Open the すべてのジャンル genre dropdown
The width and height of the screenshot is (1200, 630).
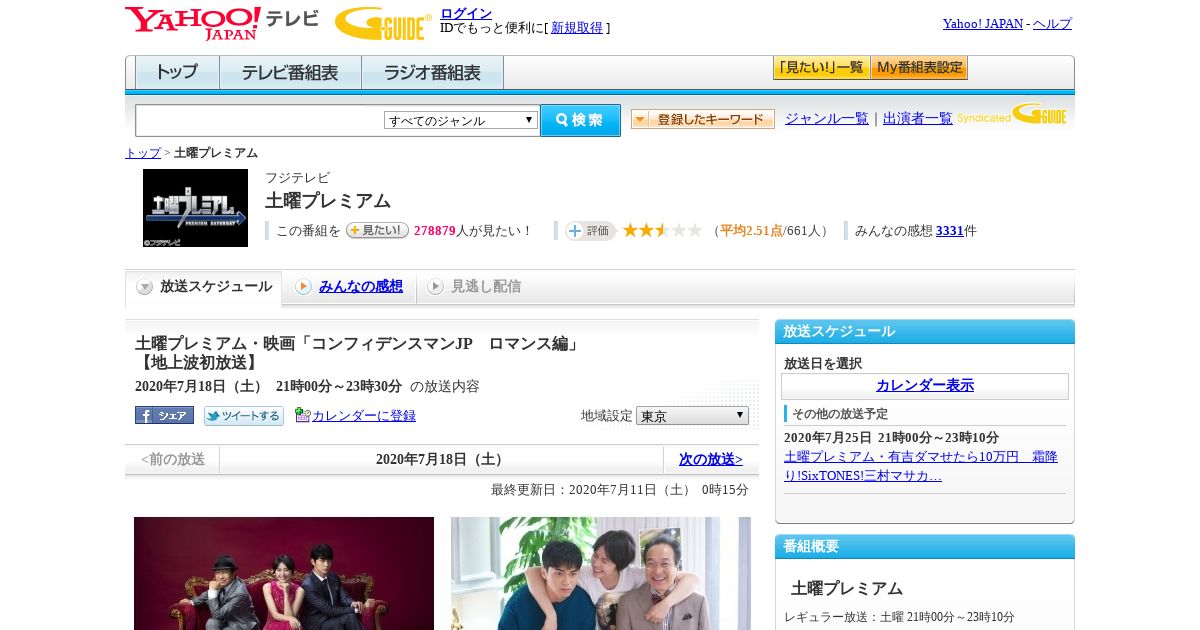tap(461, 120)
